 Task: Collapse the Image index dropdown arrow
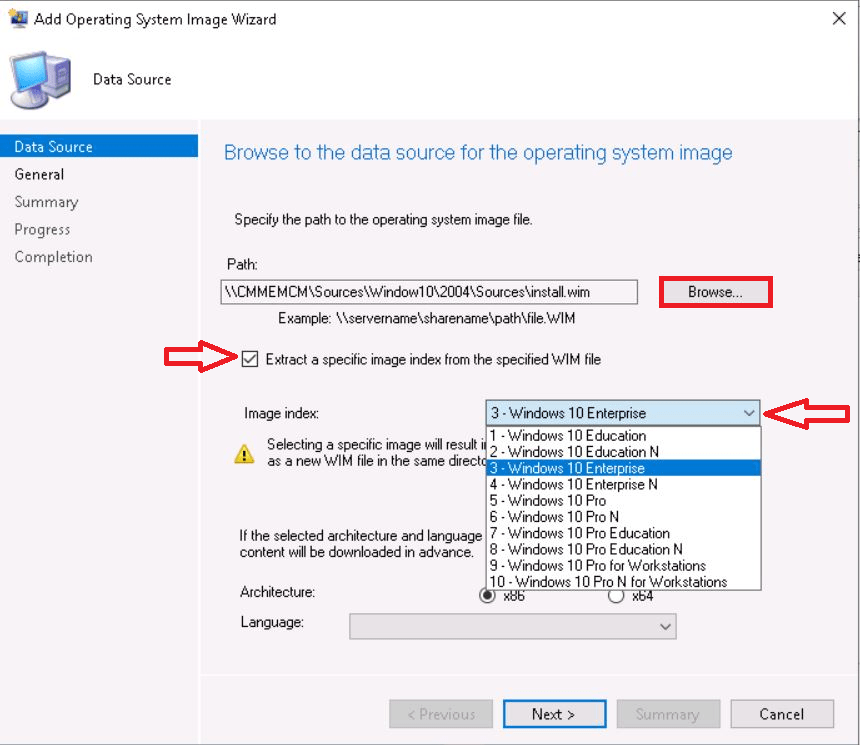click(749, 413)
